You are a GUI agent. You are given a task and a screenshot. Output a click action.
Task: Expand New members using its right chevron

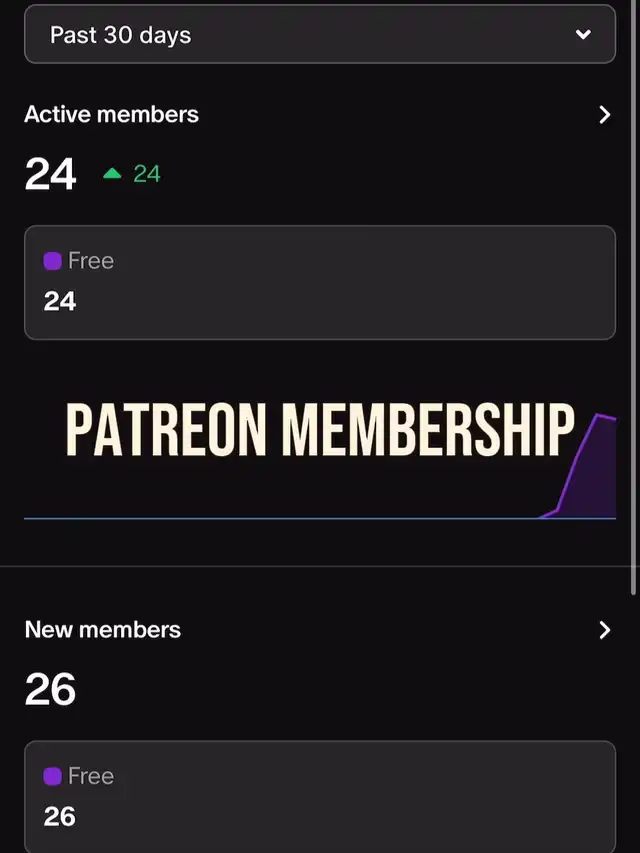604,630
